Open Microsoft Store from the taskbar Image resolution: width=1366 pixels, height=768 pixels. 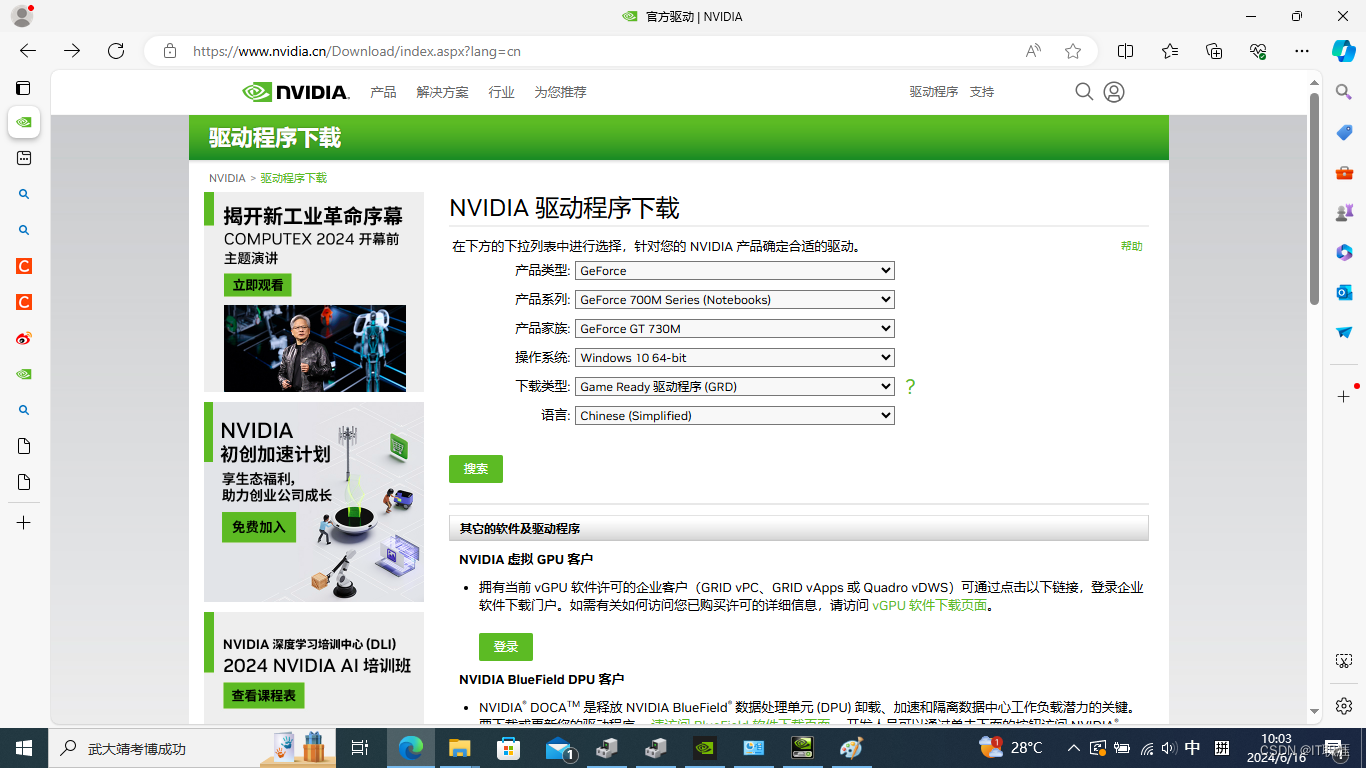508,748
